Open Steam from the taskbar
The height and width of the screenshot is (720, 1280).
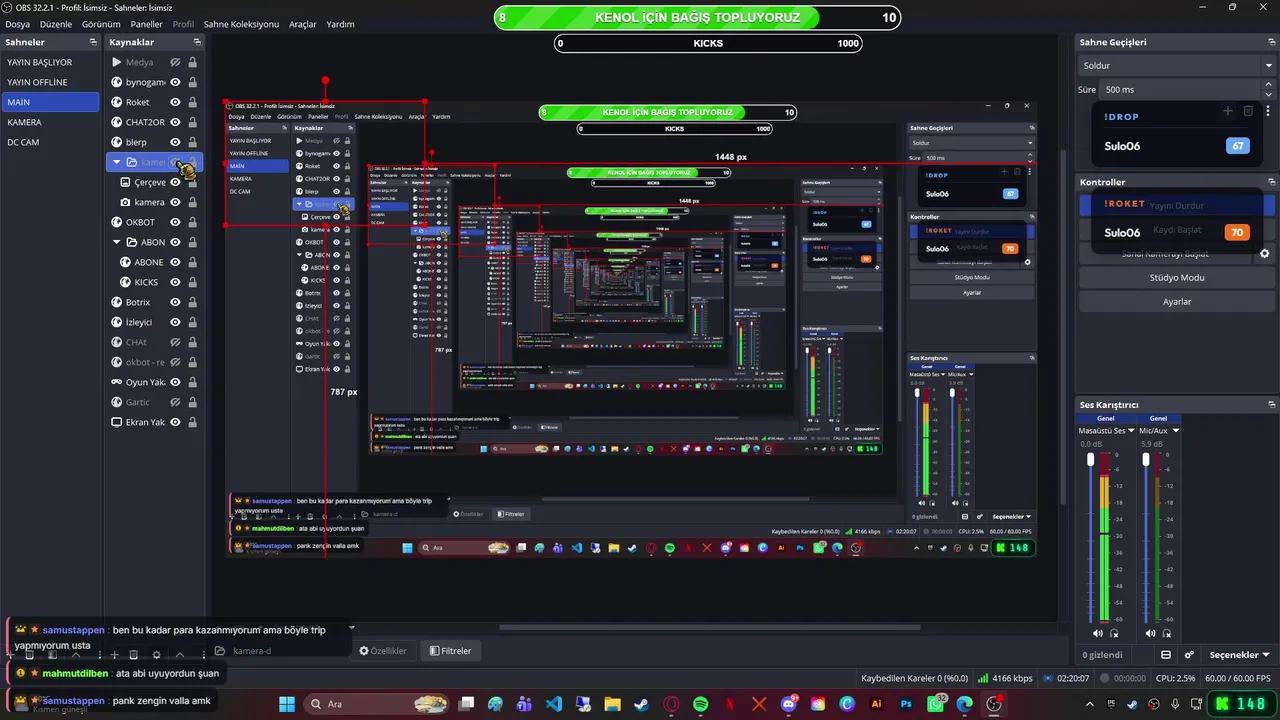pyautogui.click(x=642, y=704)
